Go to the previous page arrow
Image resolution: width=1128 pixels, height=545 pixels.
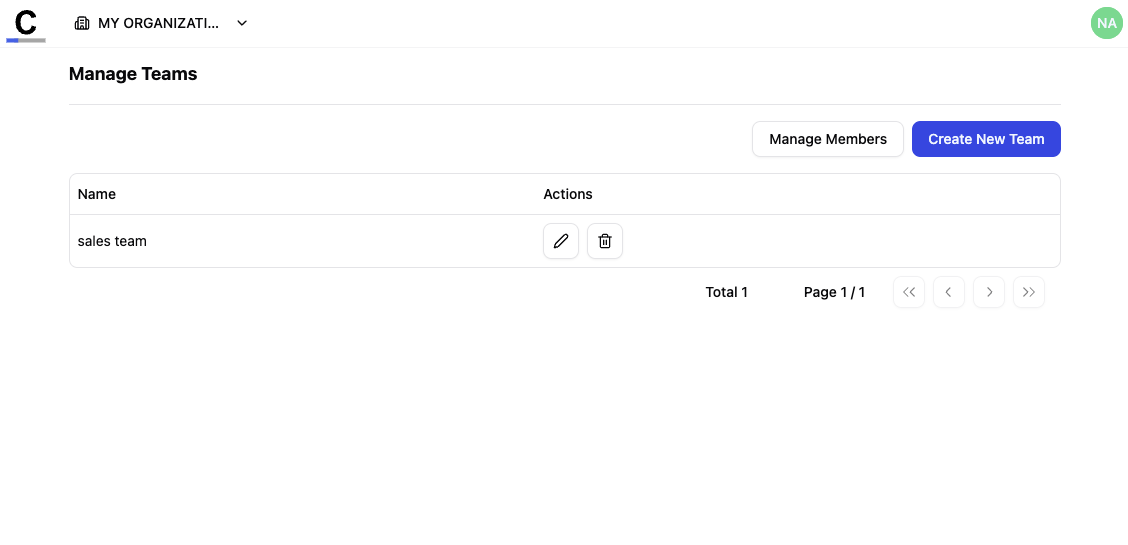coord(949,292)
